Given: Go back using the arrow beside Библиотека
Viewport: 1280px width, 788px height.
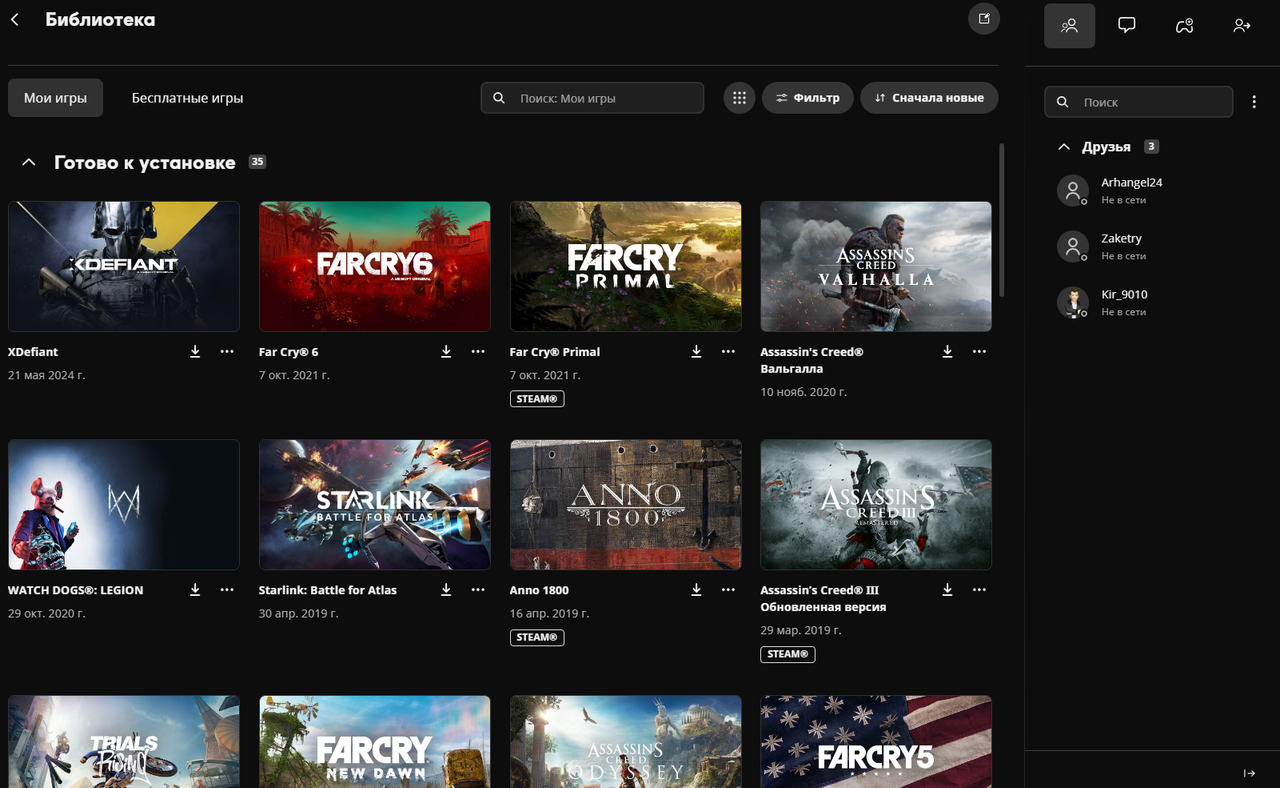Looking at the screenshot, I should click(15, 19).
